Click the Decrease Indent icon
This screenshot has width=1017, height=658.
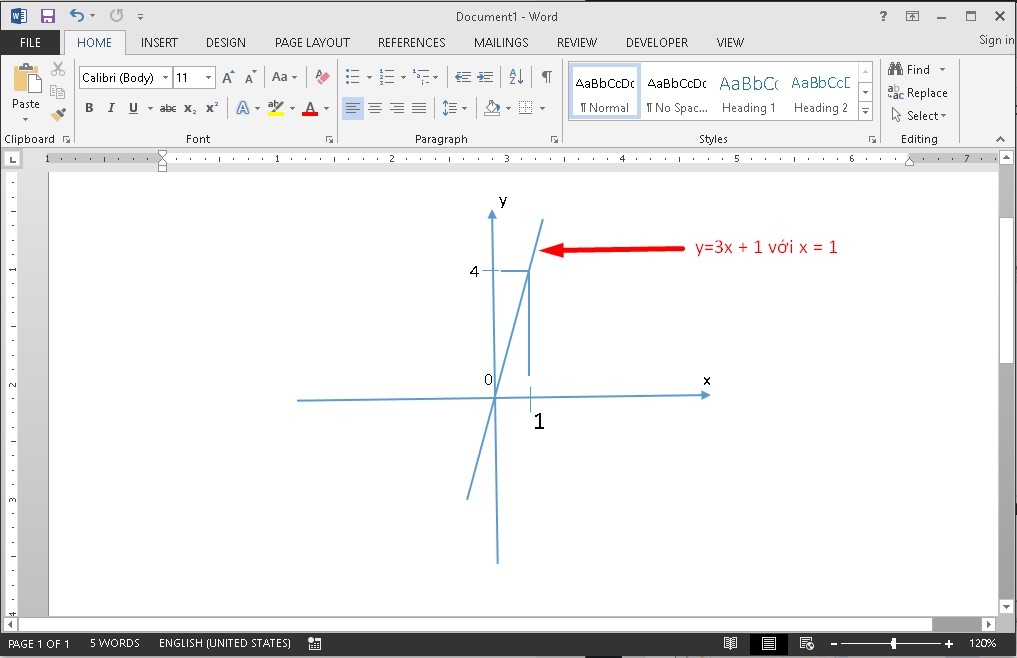click(462, 77)
